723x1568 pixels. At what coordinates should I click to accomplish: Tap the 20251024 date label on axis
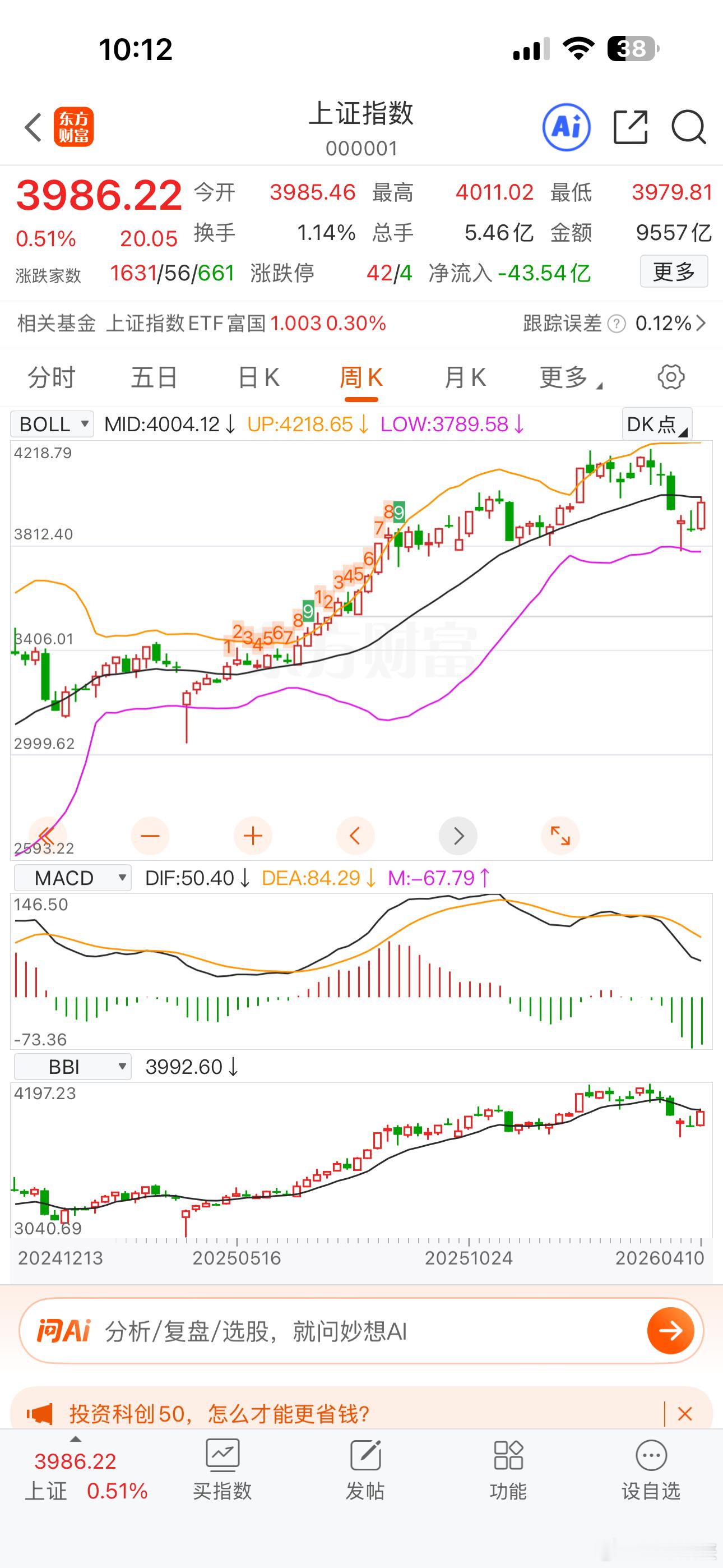pyautogui.click(x=469, y=1258)
